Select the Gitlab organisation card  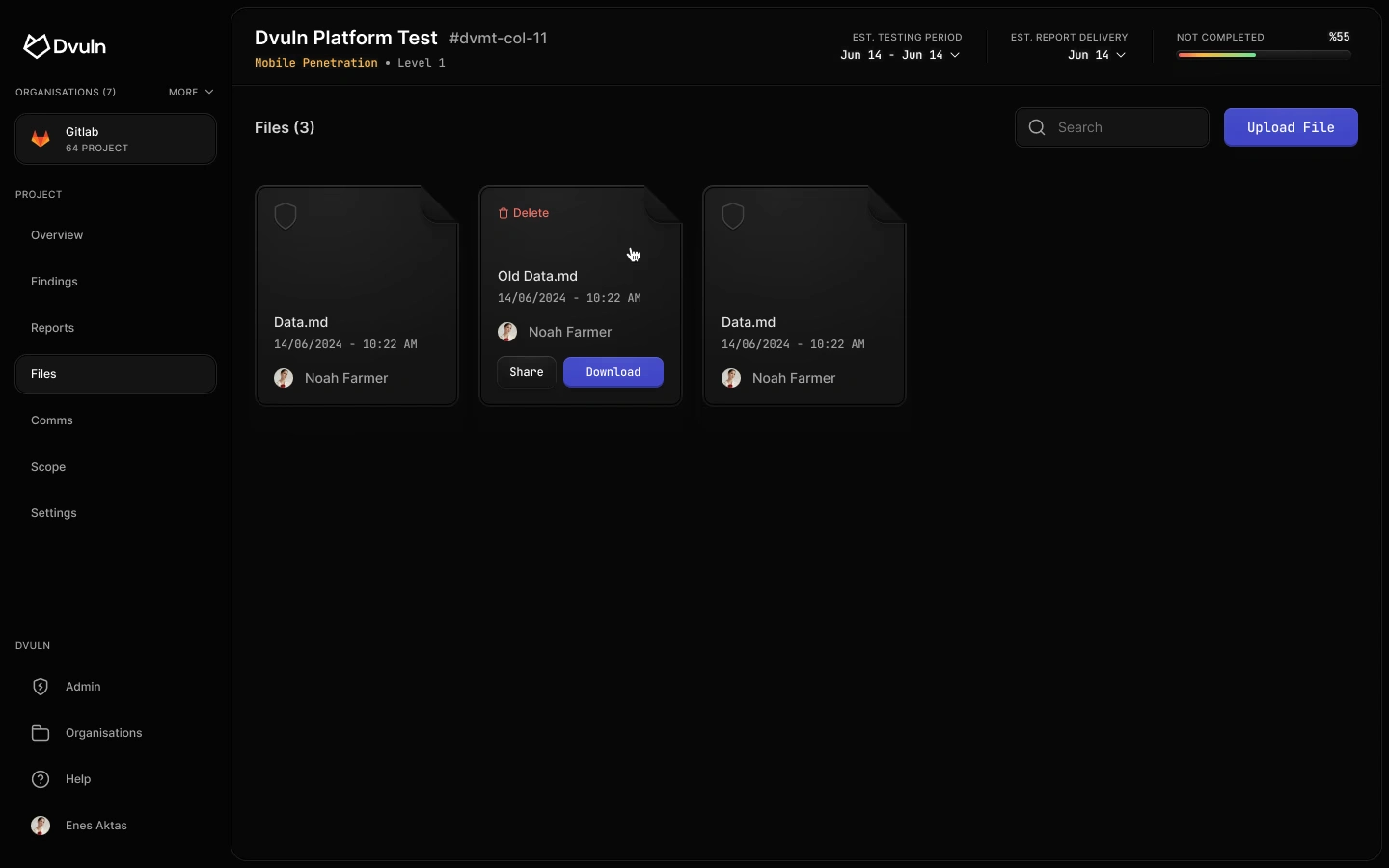tap(116, 139)
